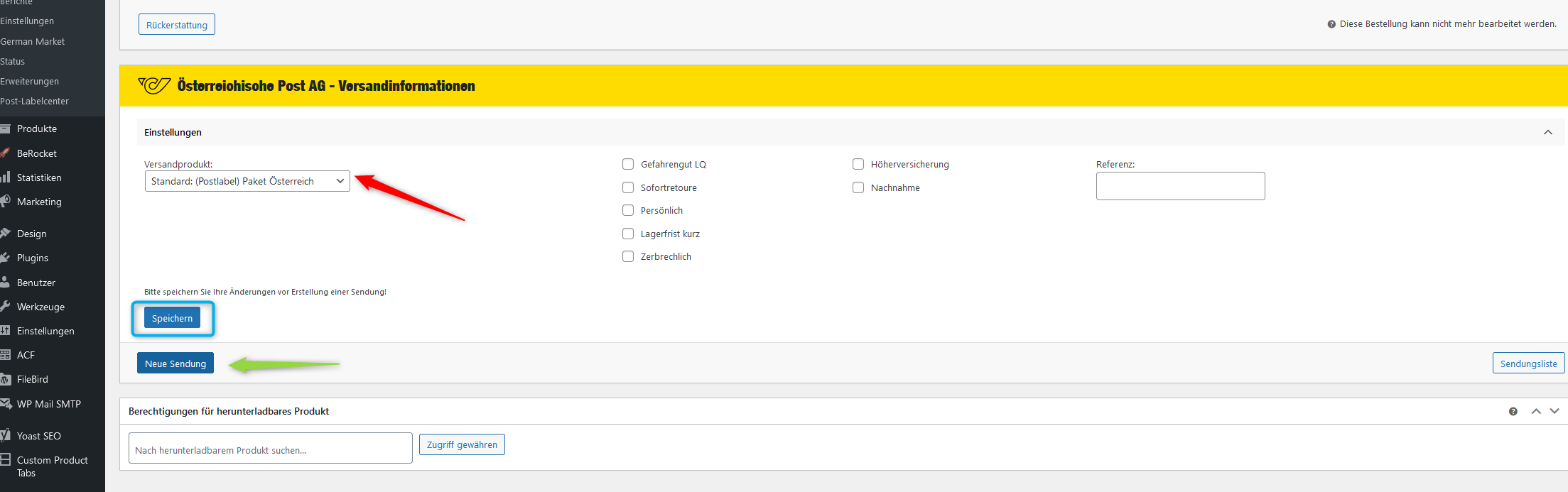Open the Versandprodukt dropdown
The width and height of the screenshot is (1568, 492).
click(247, 181)
